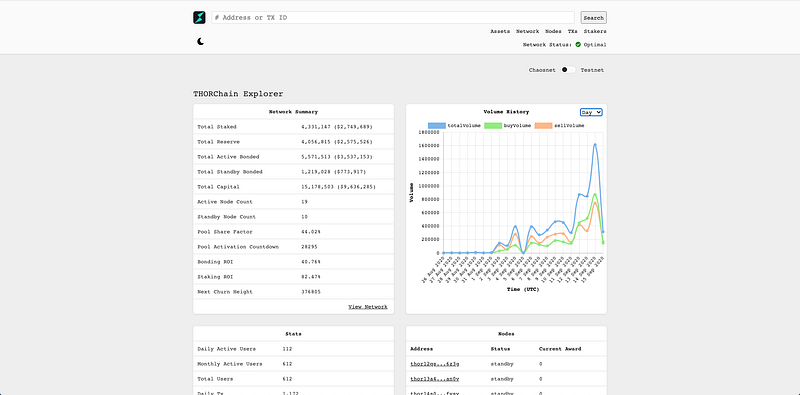Open the Assets menu item
This screenshot has width=800, height=395.
(500, 32)
